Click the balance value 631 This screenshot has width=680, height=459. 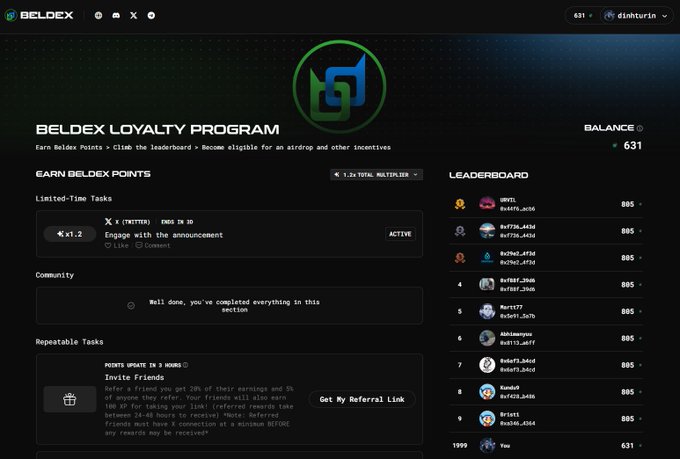632,146
